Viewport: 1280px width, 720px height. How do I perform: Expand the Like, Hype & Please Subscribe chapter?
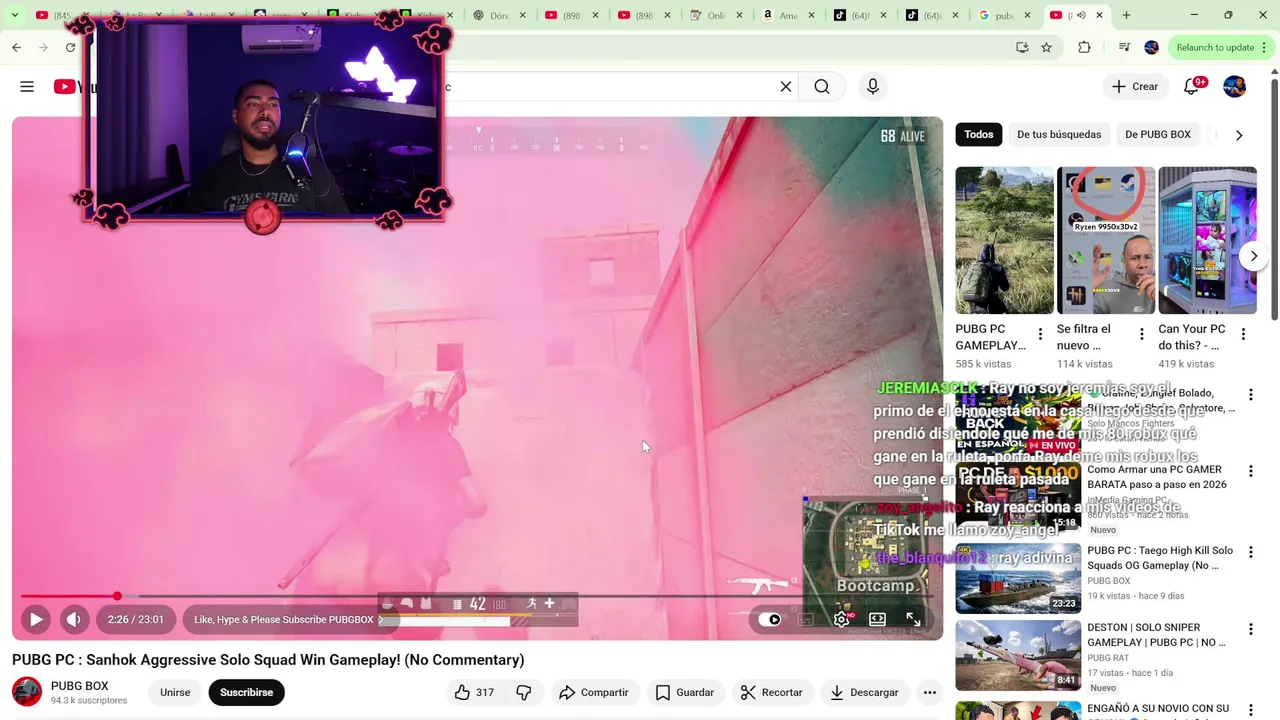coord(289,620)
